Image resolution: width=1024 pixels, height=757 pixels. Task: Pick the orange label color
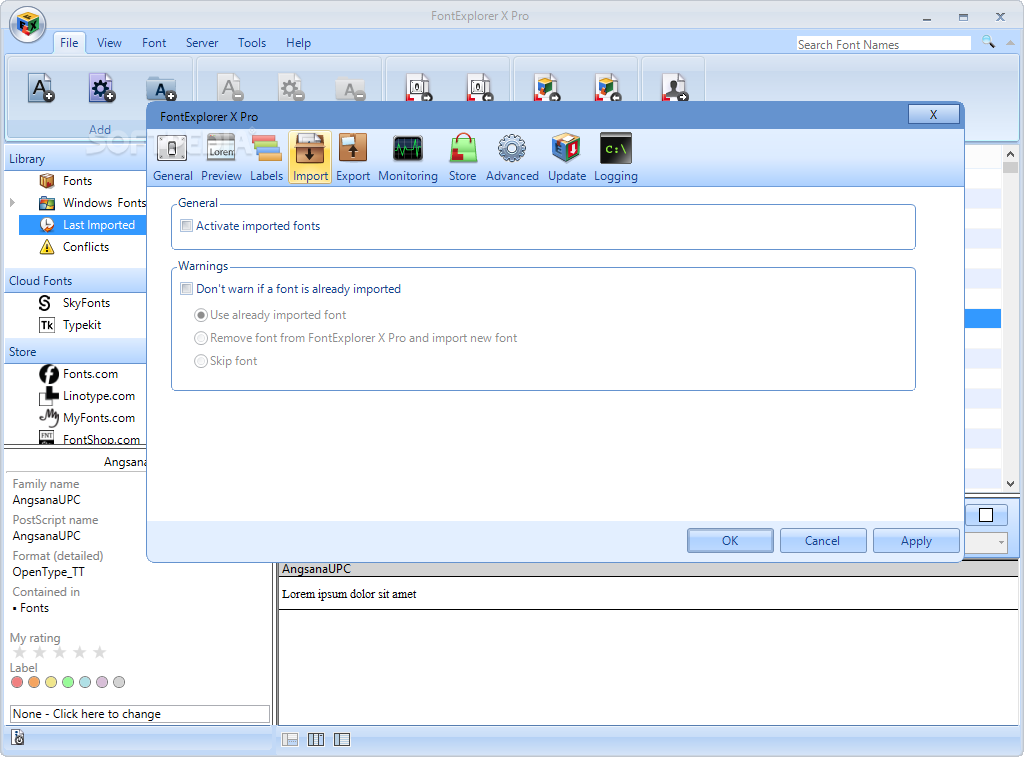pyautogui.click(x=34, y=682)
